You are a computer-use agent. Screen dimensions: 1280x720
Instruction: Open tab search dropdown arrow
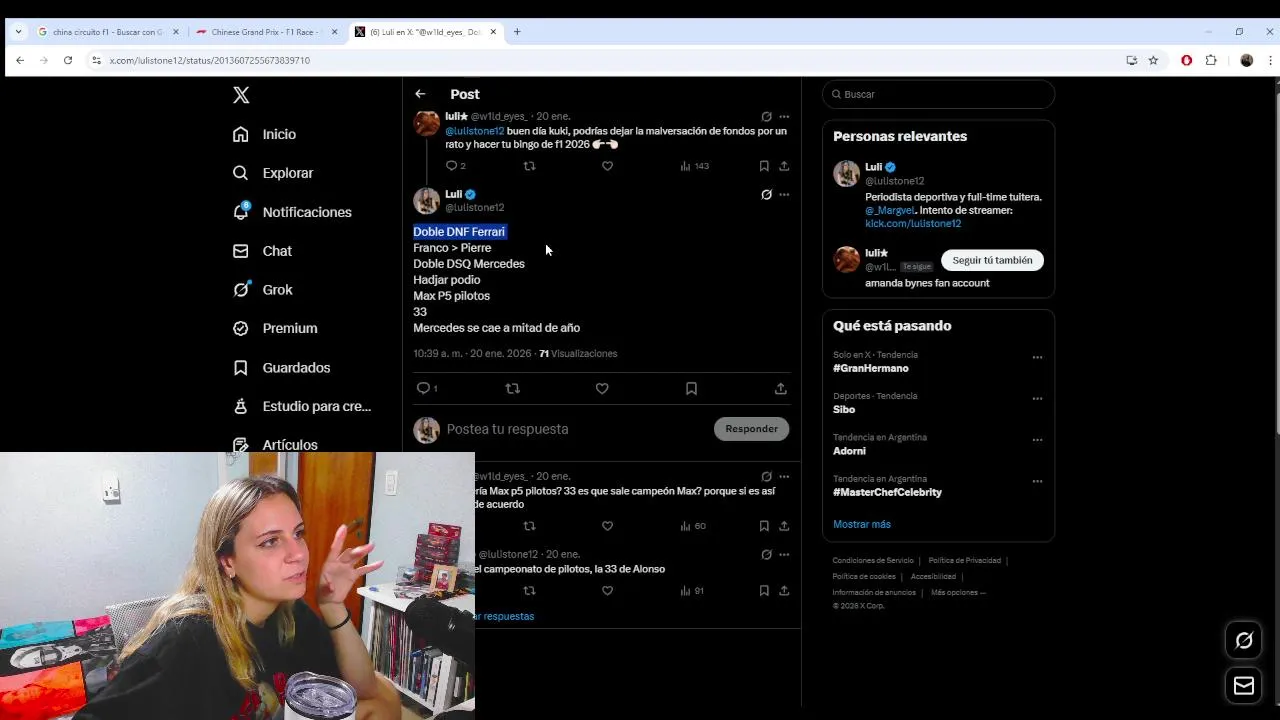18,32
